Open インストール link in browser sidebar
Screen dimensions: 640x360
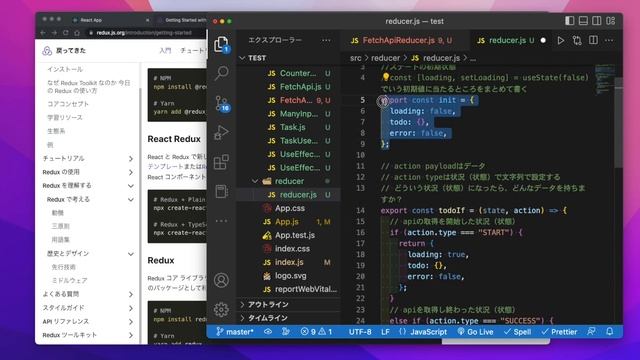coord(65,69)
